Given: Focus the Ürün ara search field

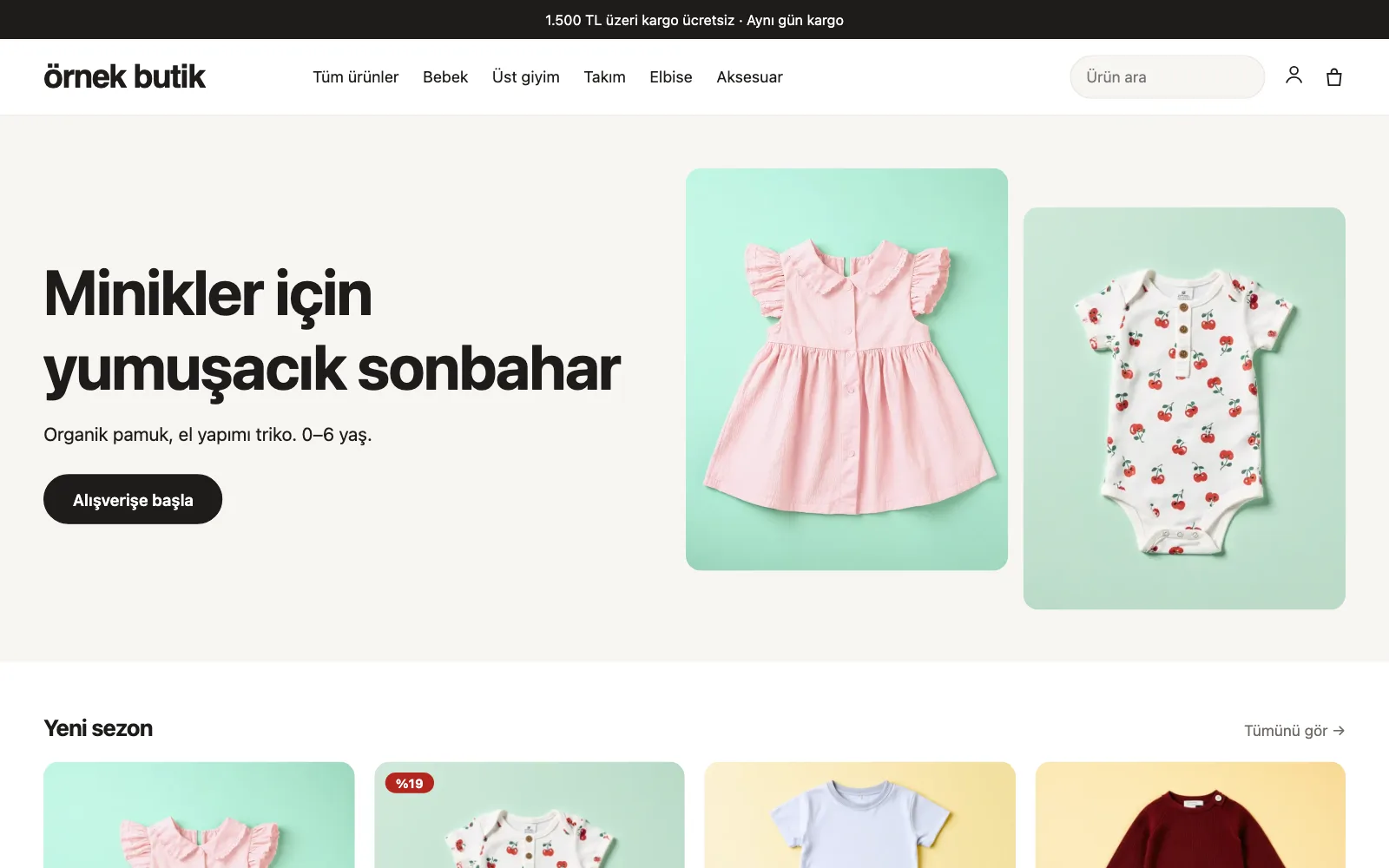Looking at the screenshot, I should (x=1167, y=77).
